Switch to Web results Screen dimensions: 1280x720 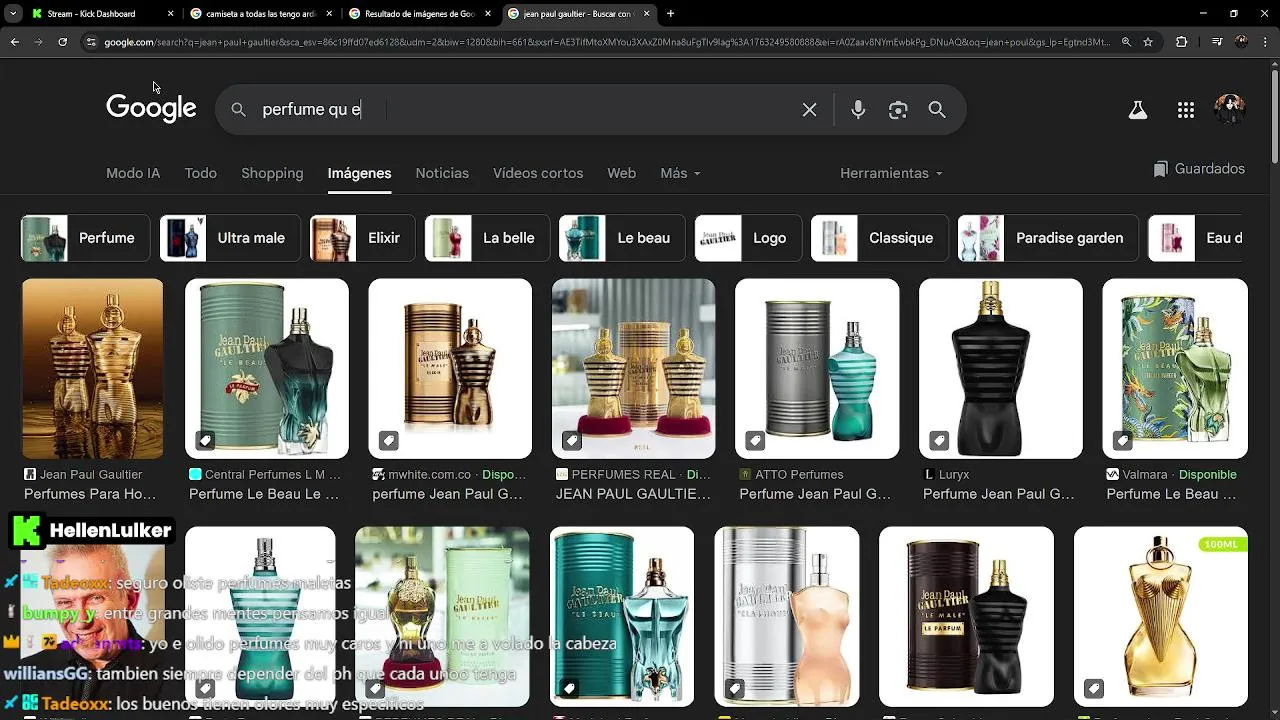621,173
